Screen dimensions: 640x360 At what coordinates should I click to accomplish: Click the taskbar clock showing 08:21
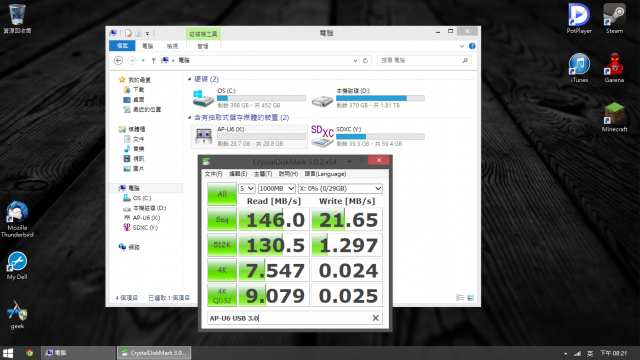pyautogui.click(x=613, y=353)
